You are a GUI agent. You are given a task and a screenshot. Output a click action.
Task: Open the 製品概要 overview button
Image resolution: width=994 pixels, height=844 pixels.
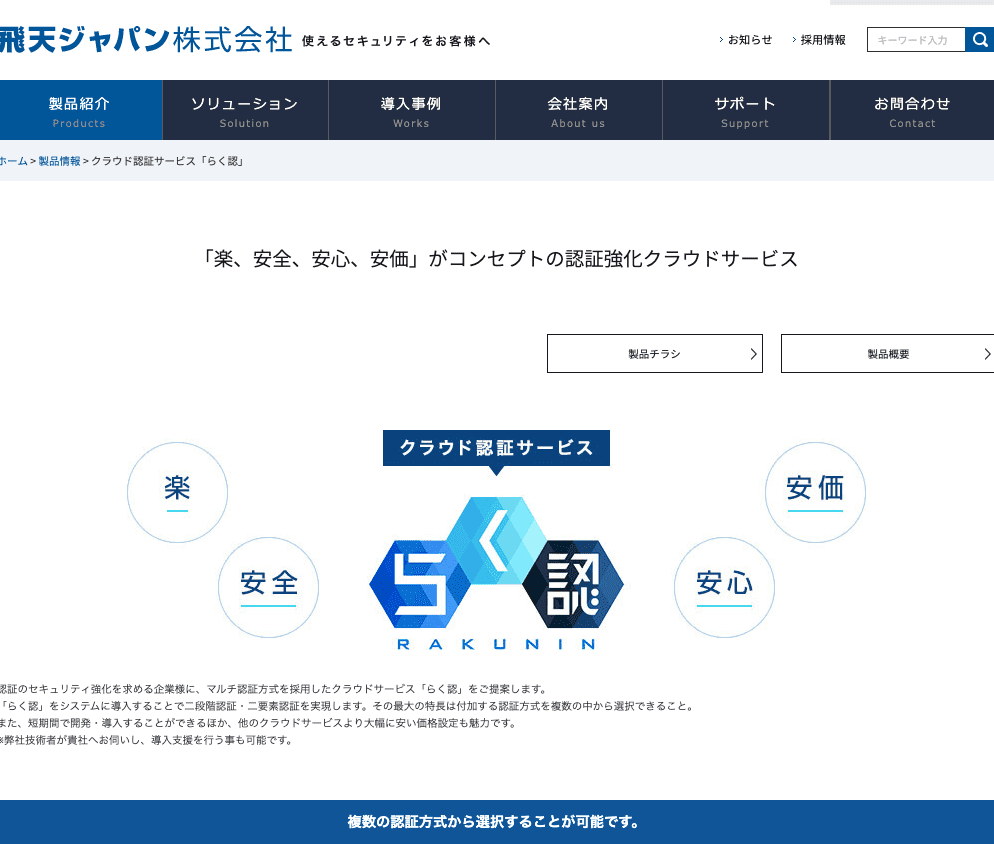click(x=888, y=353)
